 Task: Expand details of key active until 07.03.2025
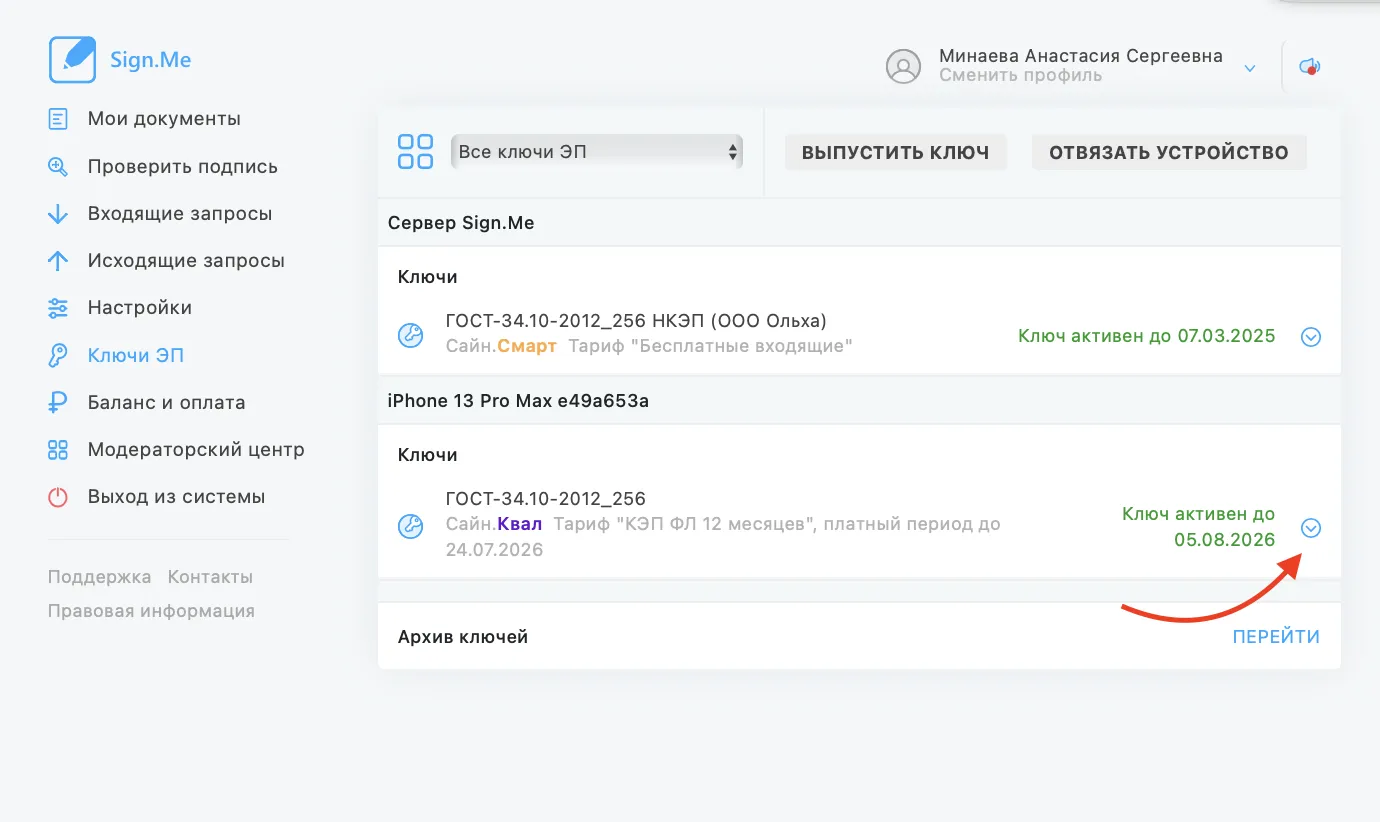tap(1311, 337)
